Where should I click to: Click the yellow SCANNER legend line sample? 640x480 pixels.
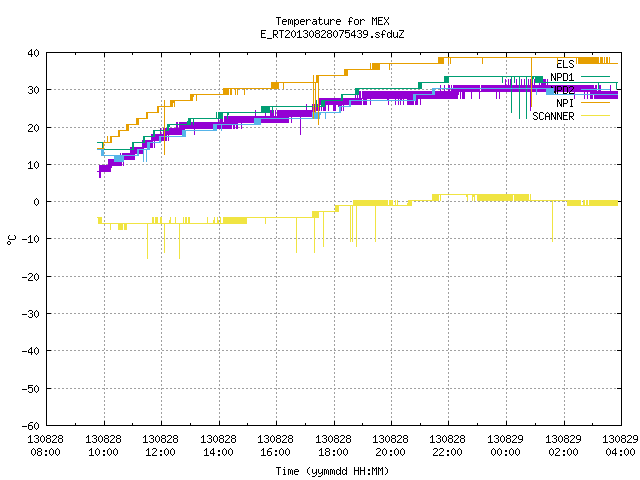click(595, 116)
